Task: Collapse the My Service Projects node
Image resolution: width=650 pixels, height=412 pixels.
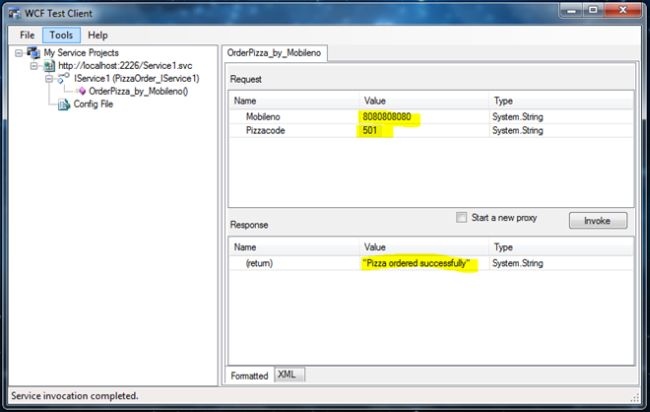Action: point(19,53)
